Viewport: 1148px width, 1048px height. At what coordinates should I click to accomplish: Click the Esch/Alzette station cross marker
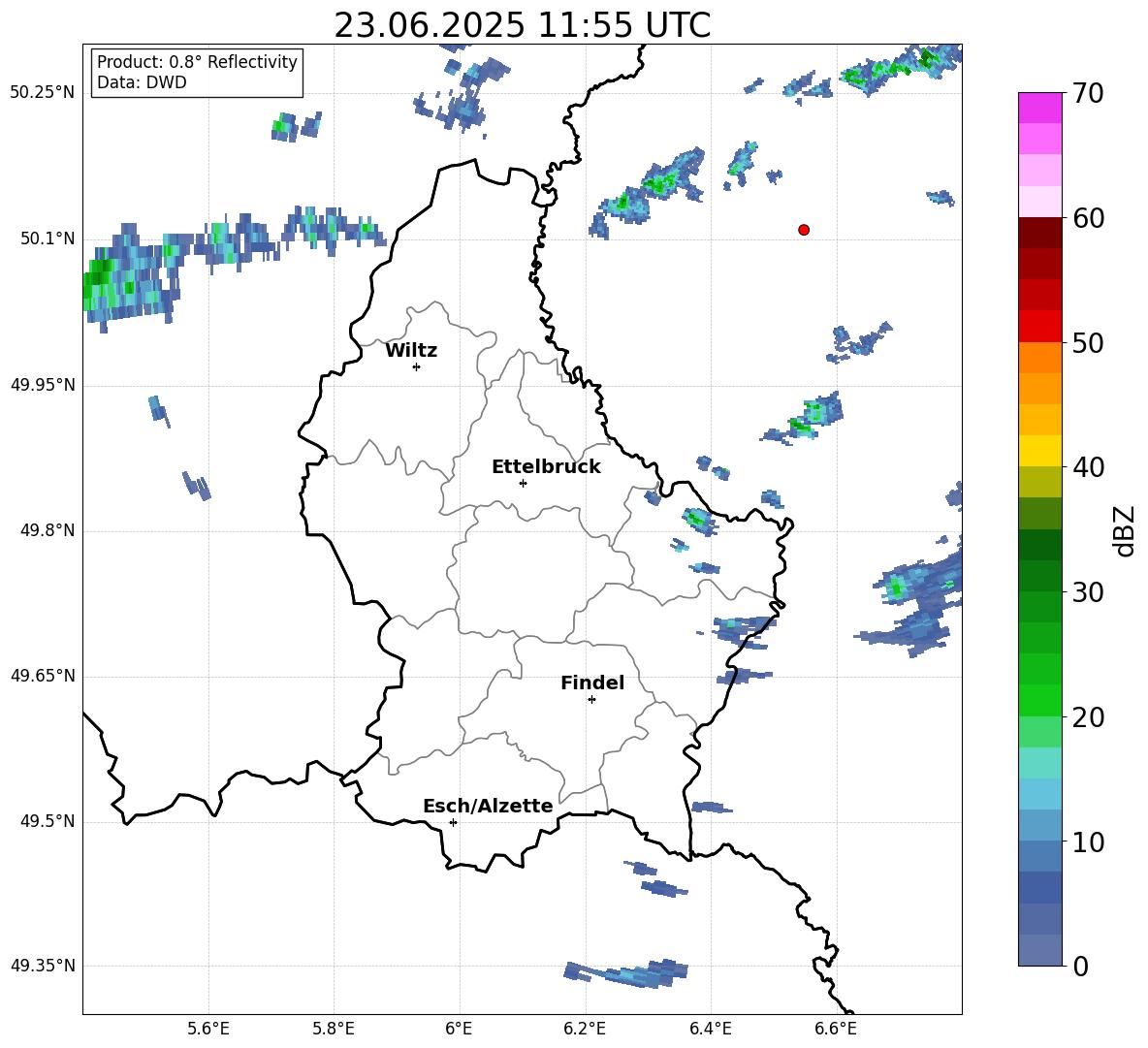[453, 822]
